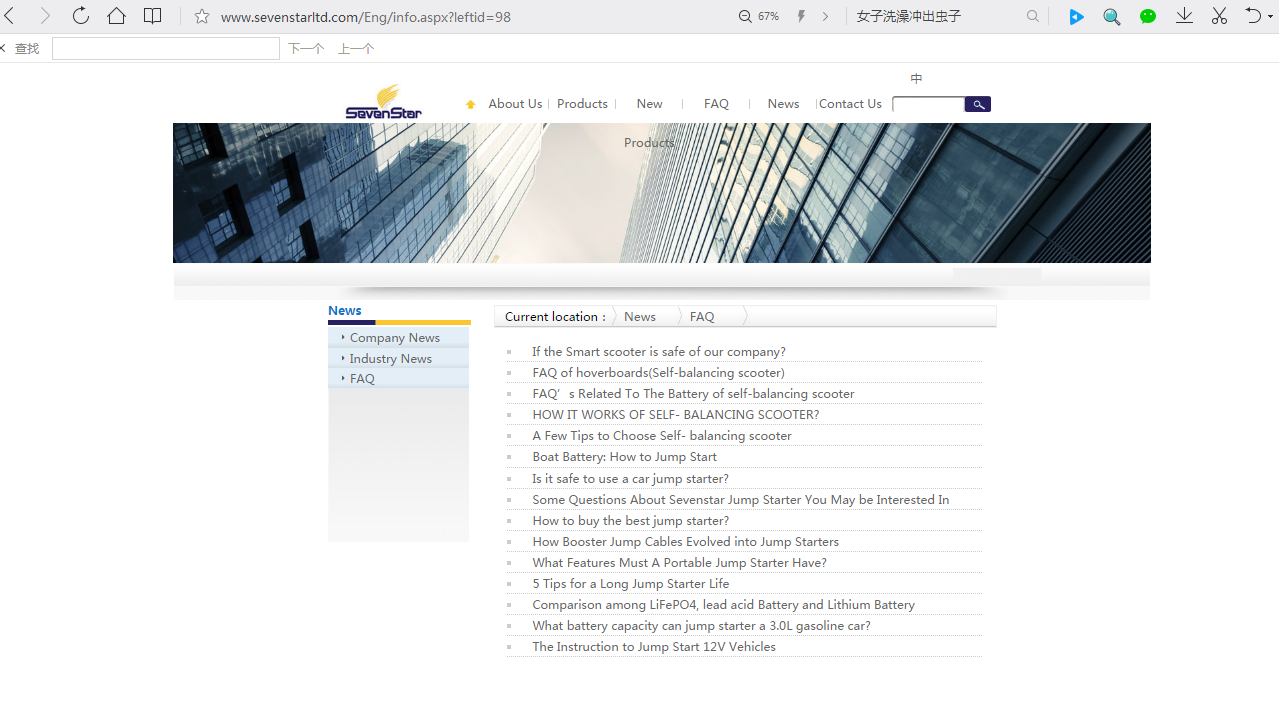The image size is (1279, 705).
Task: Click the scissors screenshot tool icon
Action: [x=1219, y=16]
